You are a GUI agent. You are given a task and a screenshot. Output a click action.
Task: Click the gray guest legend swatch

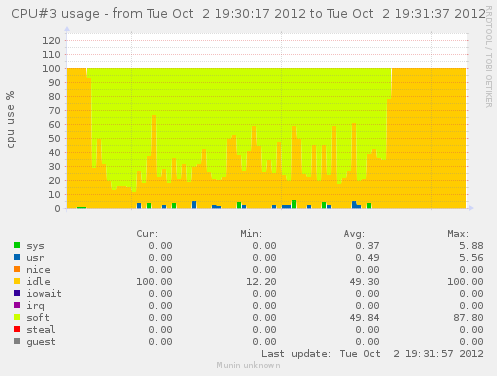pyautogui.click(x=17, y=341)
